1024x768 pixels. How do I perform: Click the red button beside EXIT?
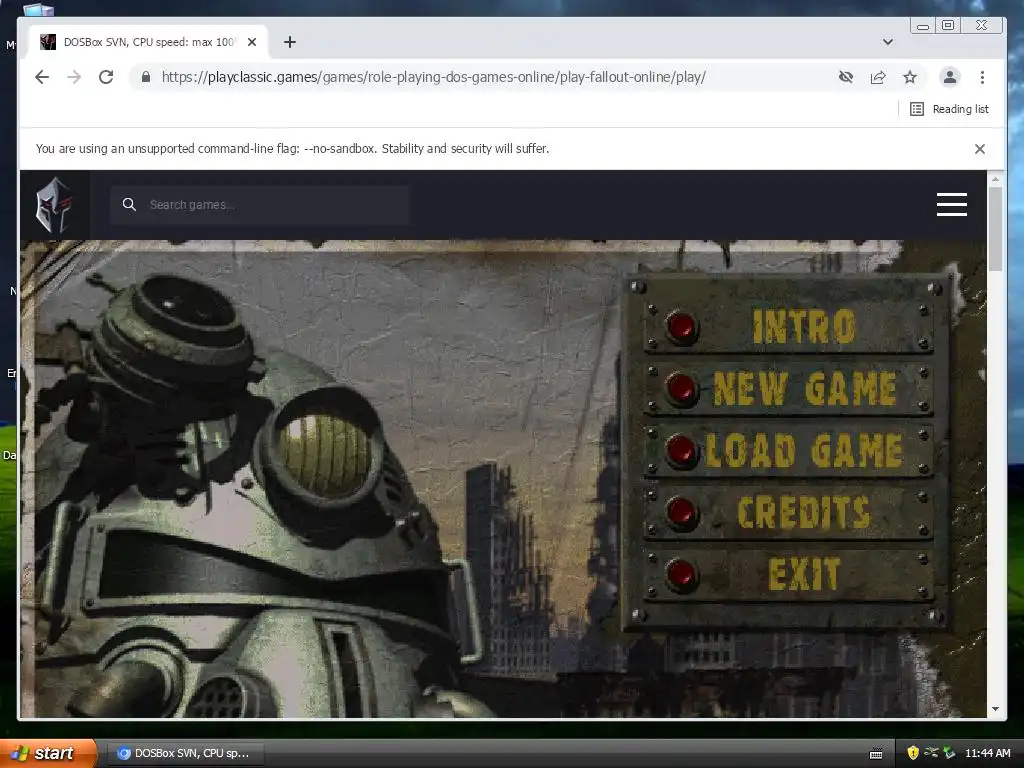click(681, 573)
